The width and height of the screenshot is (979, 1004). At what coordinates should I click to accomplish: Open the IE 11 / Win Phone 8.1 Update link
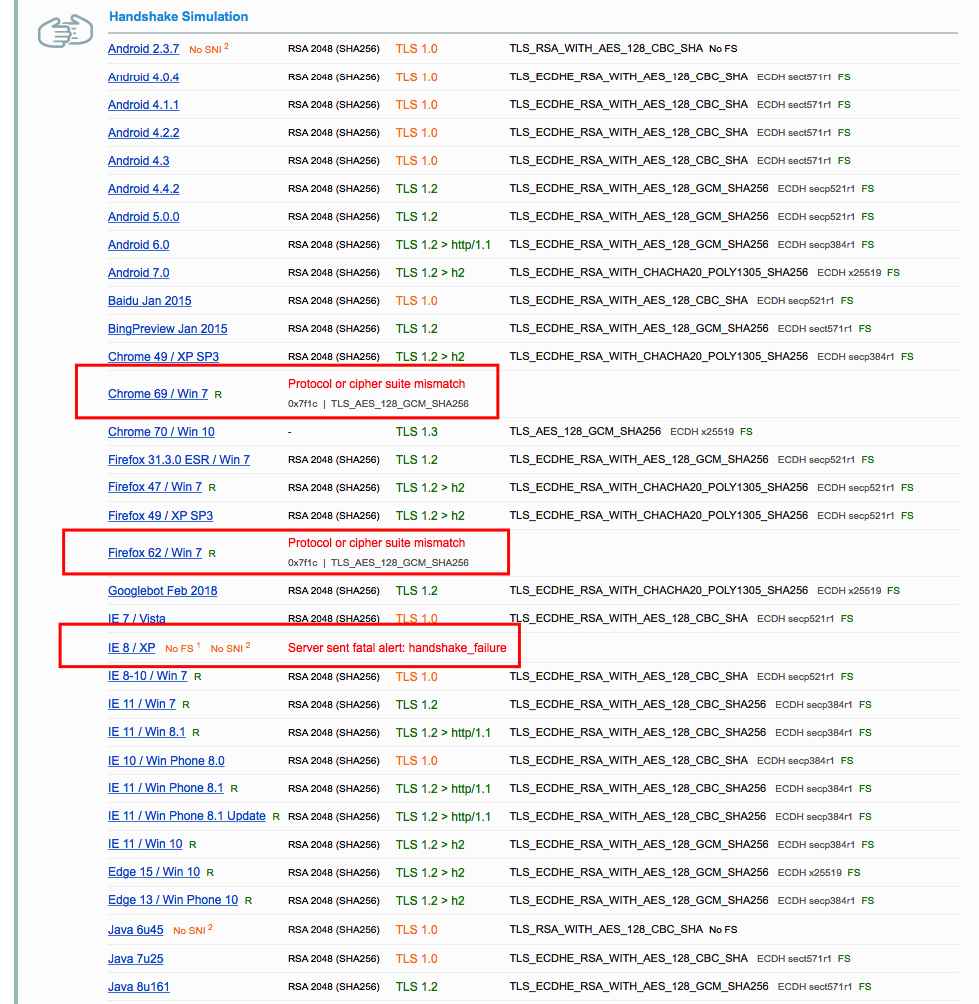[x=186, y=816]
